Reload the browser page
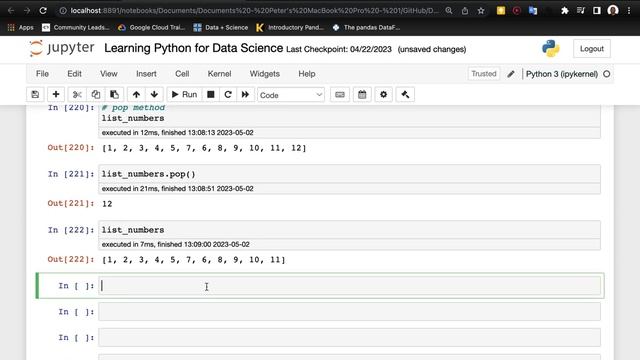 (43, 11)
